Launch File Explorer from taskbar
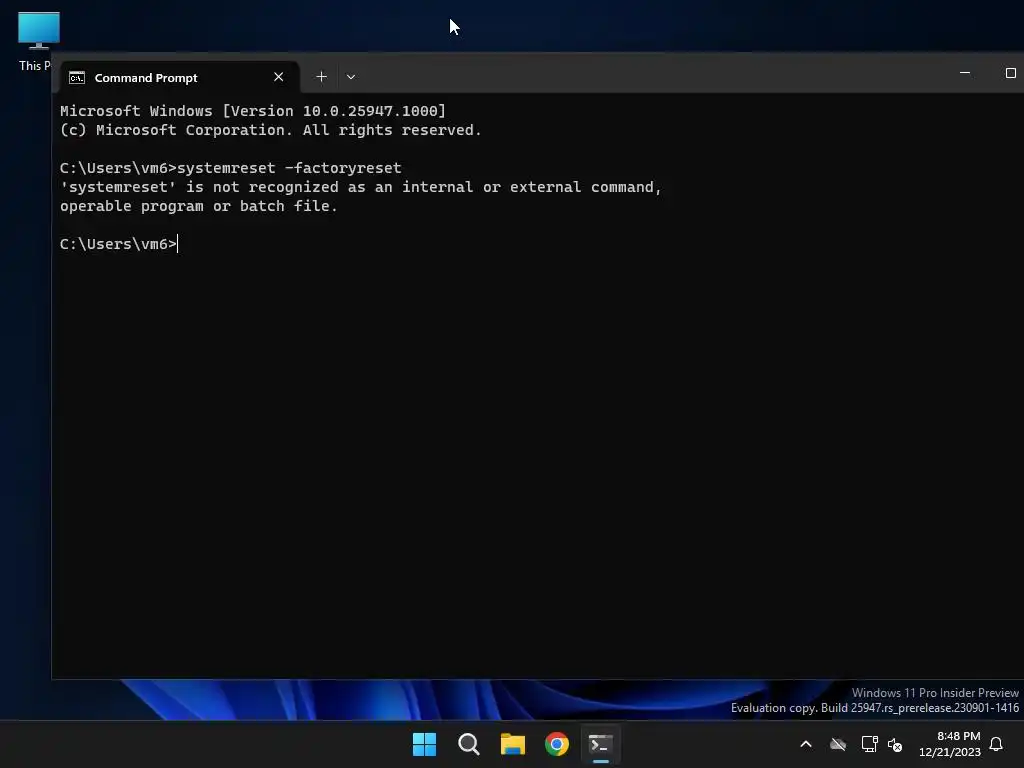Image resolution: width=1024 pixels, height=768 pixels. click(x=513, y=744)
